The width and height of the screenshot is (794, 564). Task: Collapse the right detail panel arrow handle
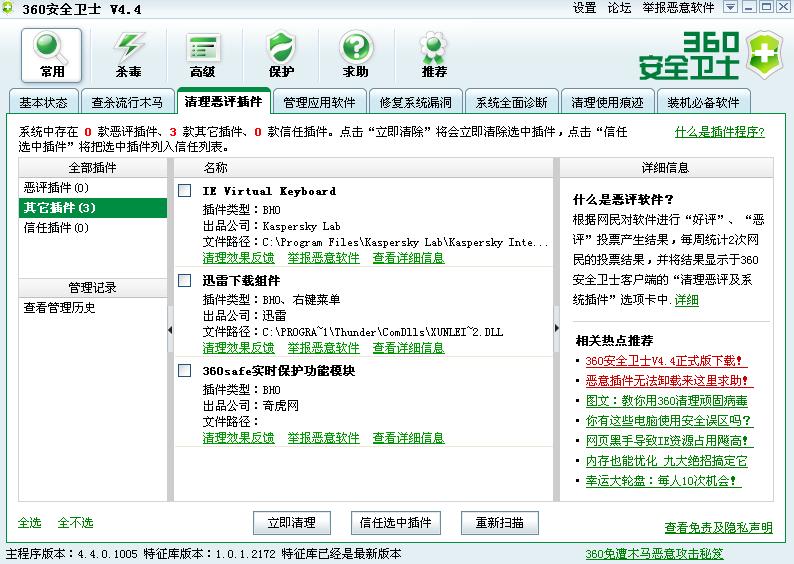557,328
